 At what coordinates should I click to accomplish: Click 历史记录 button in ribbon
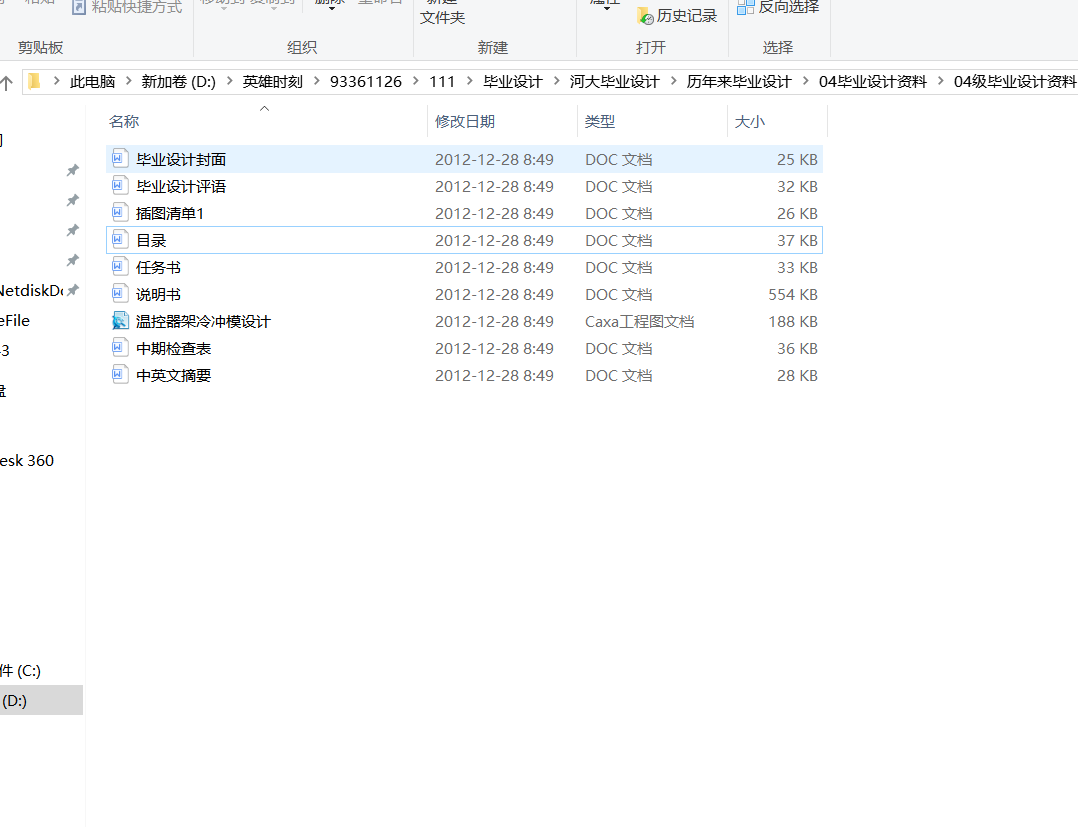[677, 16]
